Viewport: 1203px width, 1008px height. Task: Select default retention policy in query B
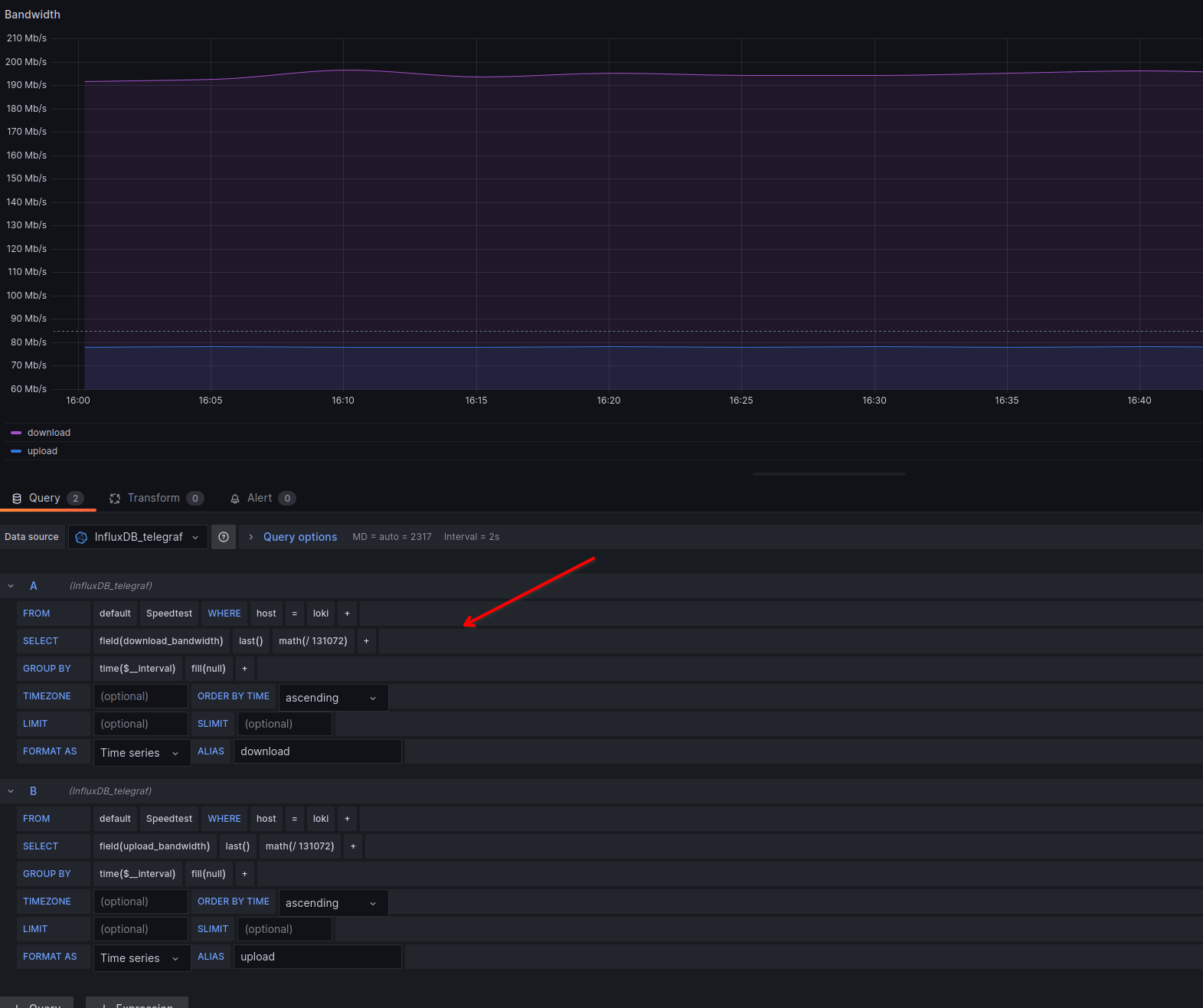pos(115,819)
